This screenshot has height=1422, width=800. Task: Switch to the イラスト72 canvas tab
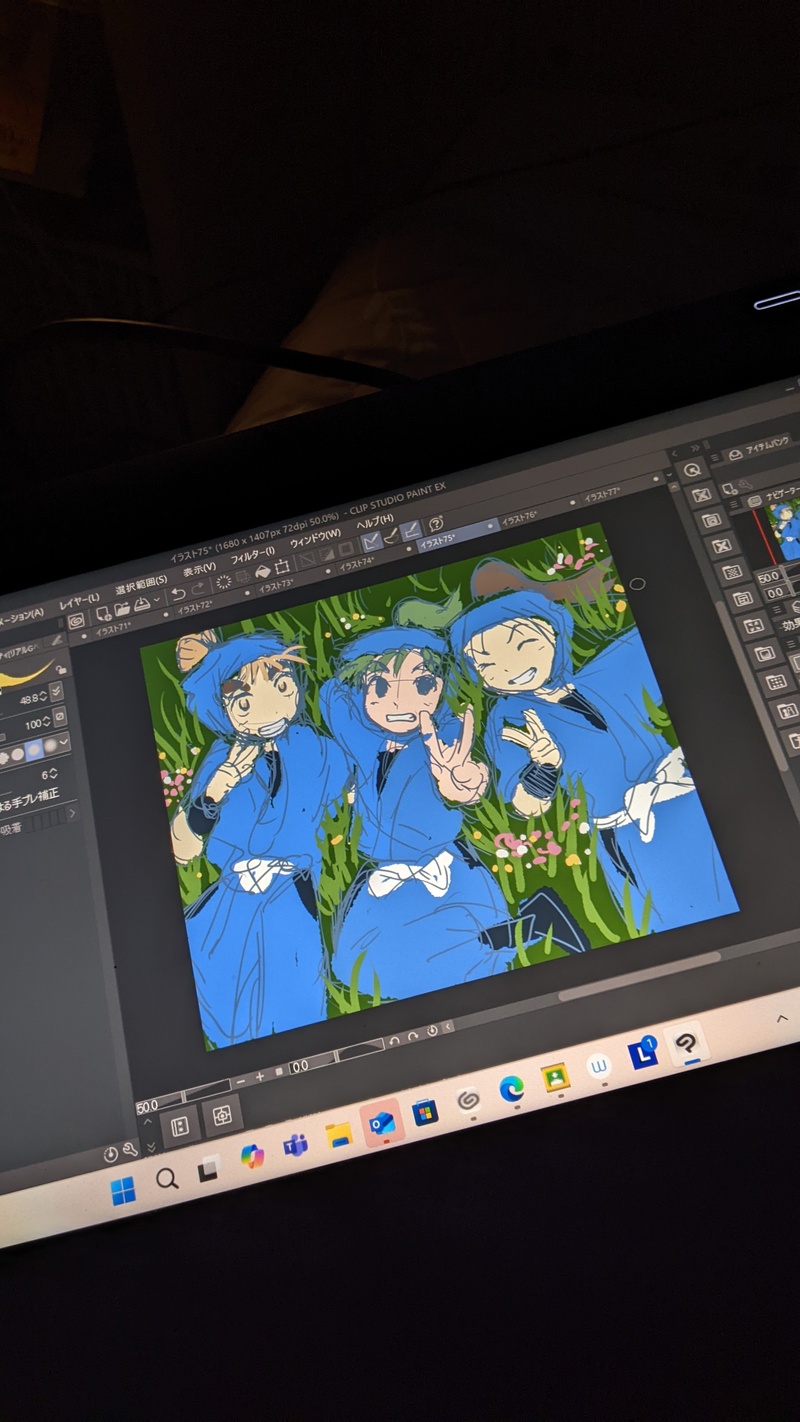pos(194,608)
